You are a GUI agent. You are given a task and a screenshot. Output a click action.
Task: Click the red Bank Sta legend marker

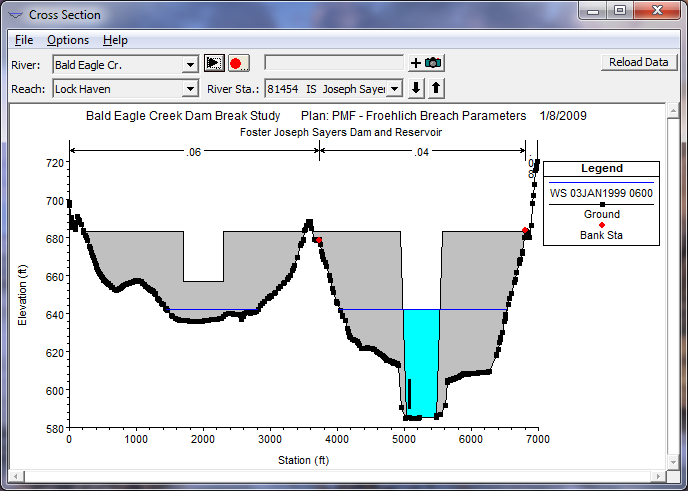click(601, 225)
